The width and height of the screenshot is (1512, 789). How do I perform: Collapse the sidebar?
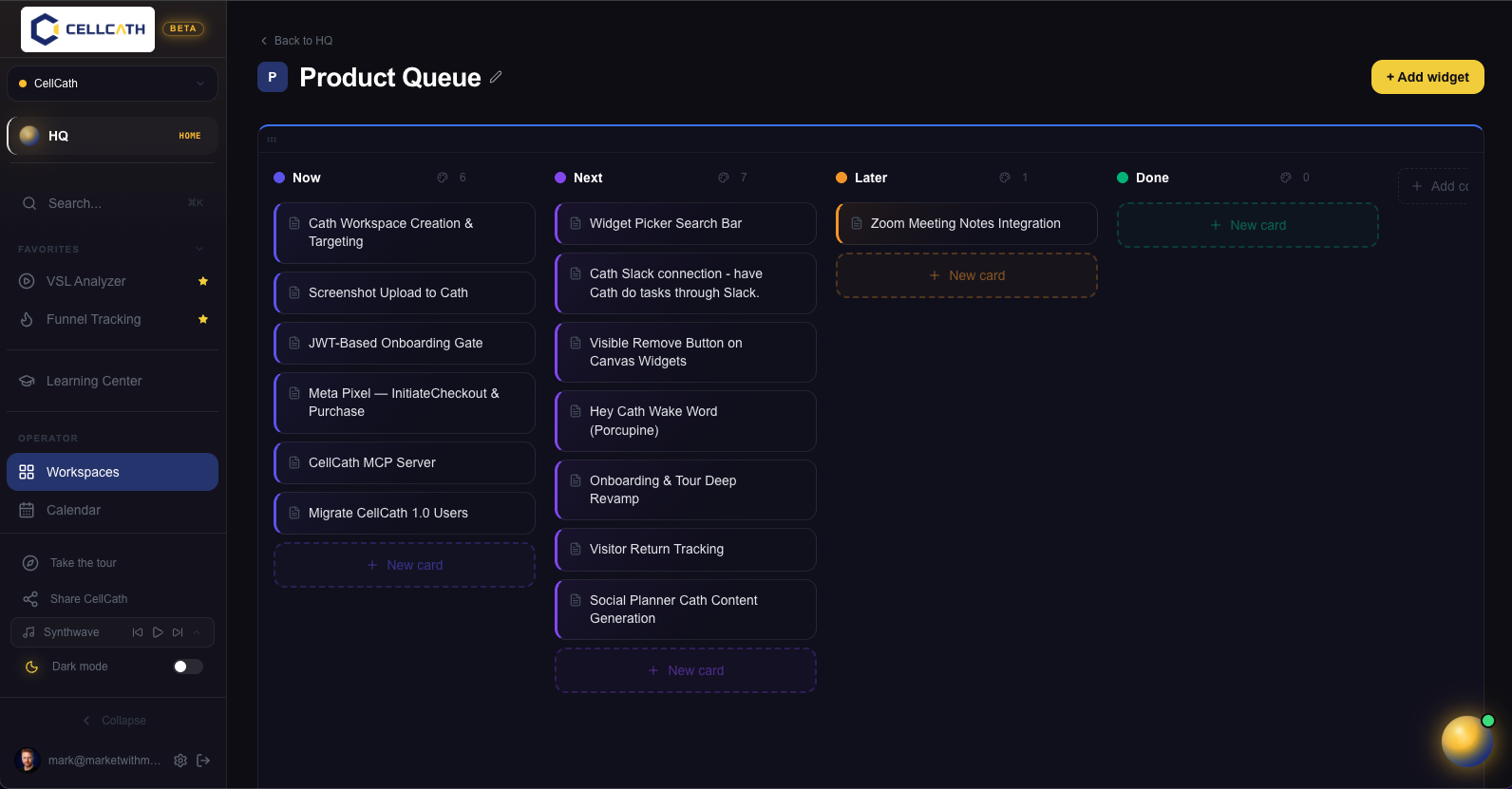(x=114, y=721)
